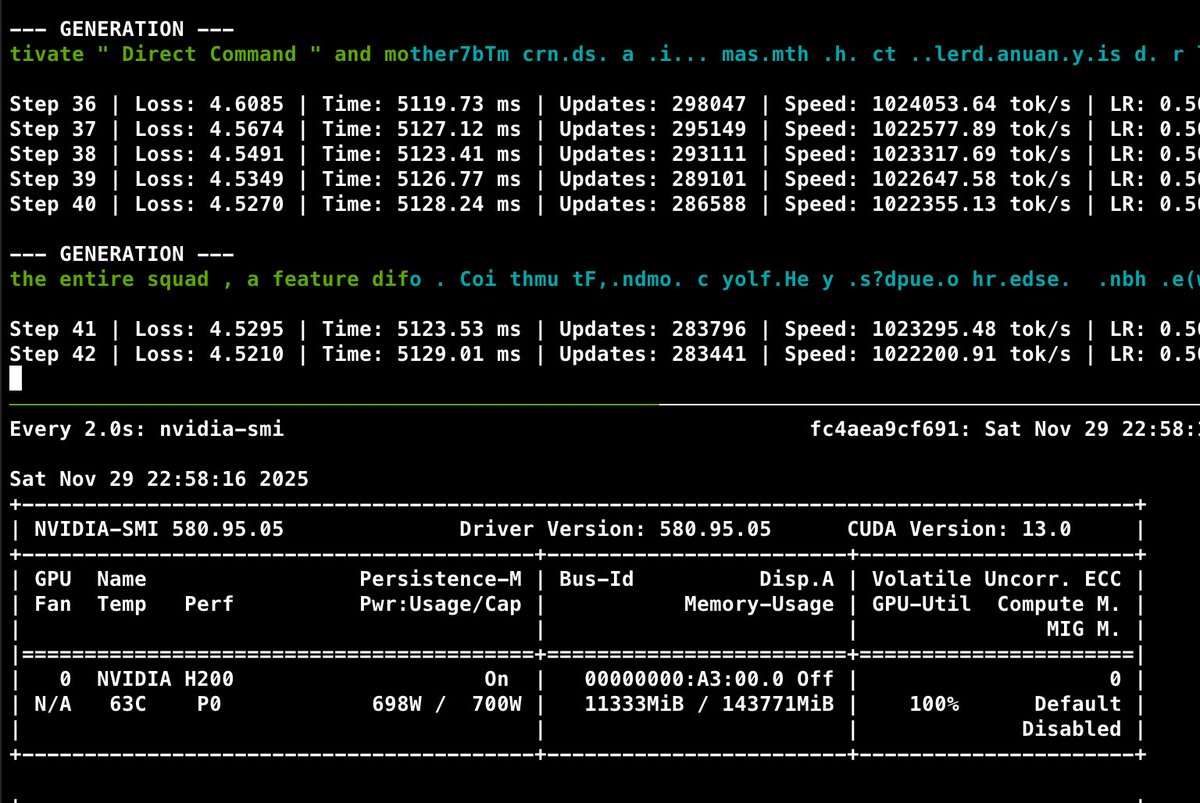Click the 'Persistence-M' column header

[x=440, y=579]
